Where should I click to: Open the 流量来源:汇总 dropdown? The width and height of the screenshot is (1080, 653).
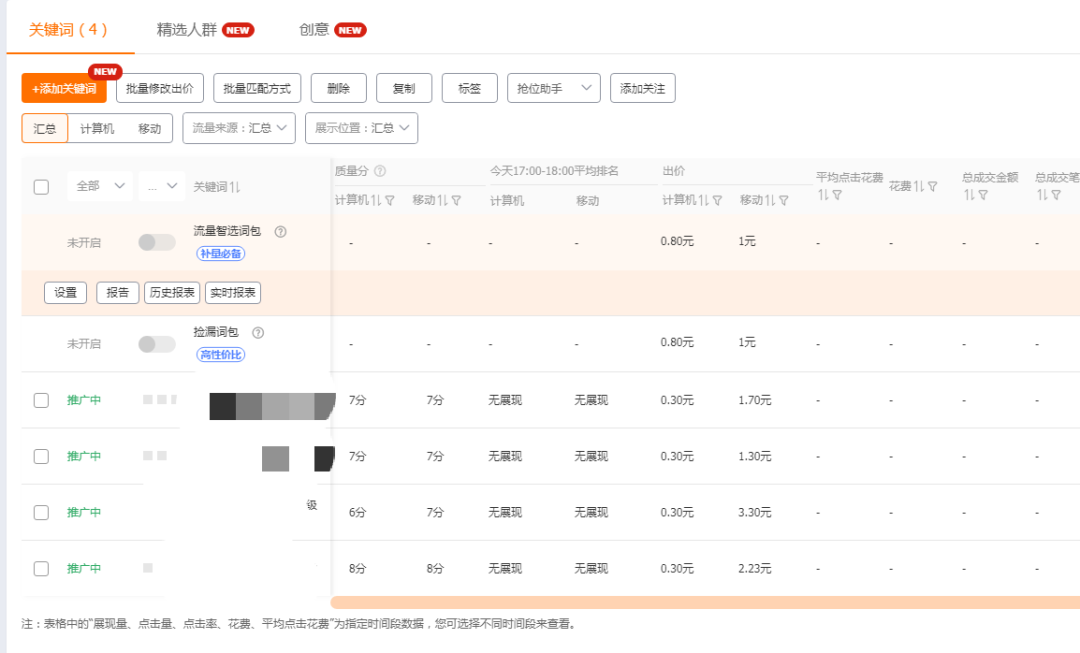coord(238,128)
